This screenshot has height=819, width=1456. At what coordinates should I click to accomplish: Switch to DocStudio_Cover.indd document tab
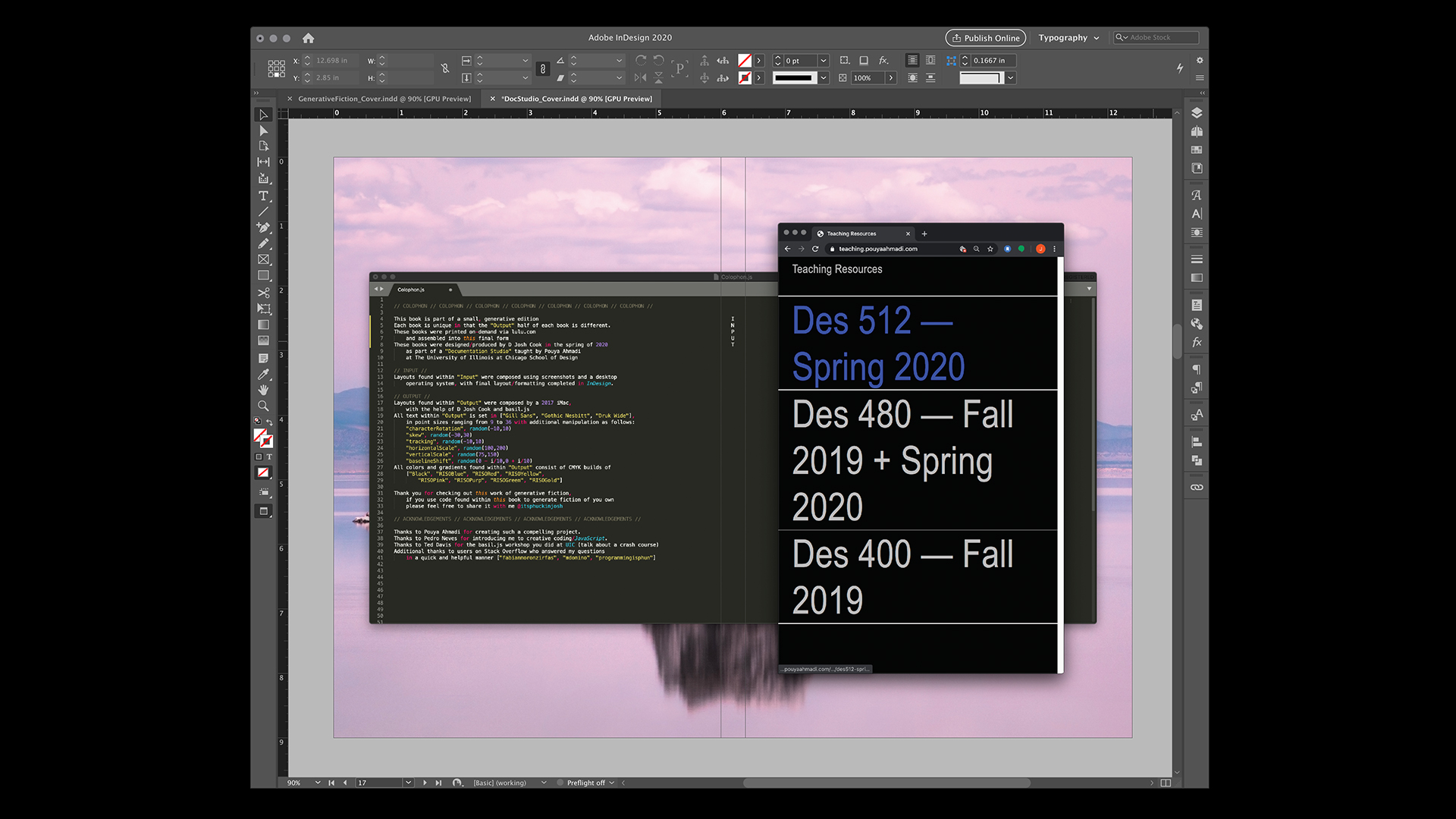576,99
